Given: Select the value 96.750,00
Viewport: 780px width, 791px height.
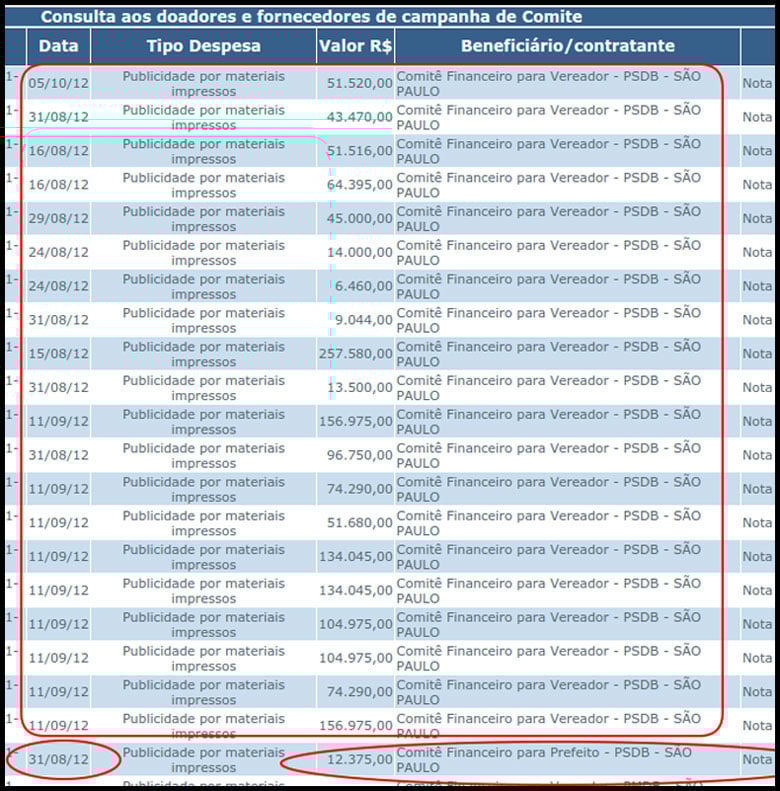Looking at the screenshot, I should pyautogui.click(x=359, y=455).
